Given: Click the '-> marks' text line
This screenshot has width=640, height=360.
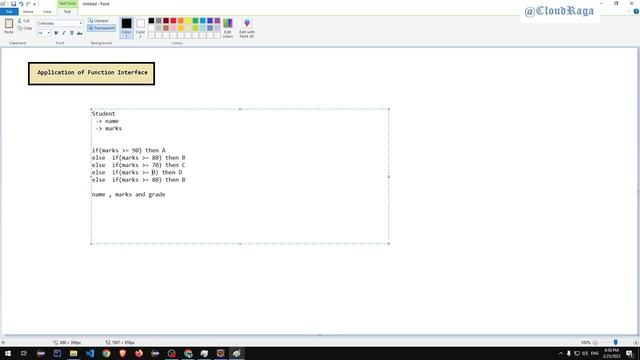Looking at the screenshot, I should pos(109,129).
